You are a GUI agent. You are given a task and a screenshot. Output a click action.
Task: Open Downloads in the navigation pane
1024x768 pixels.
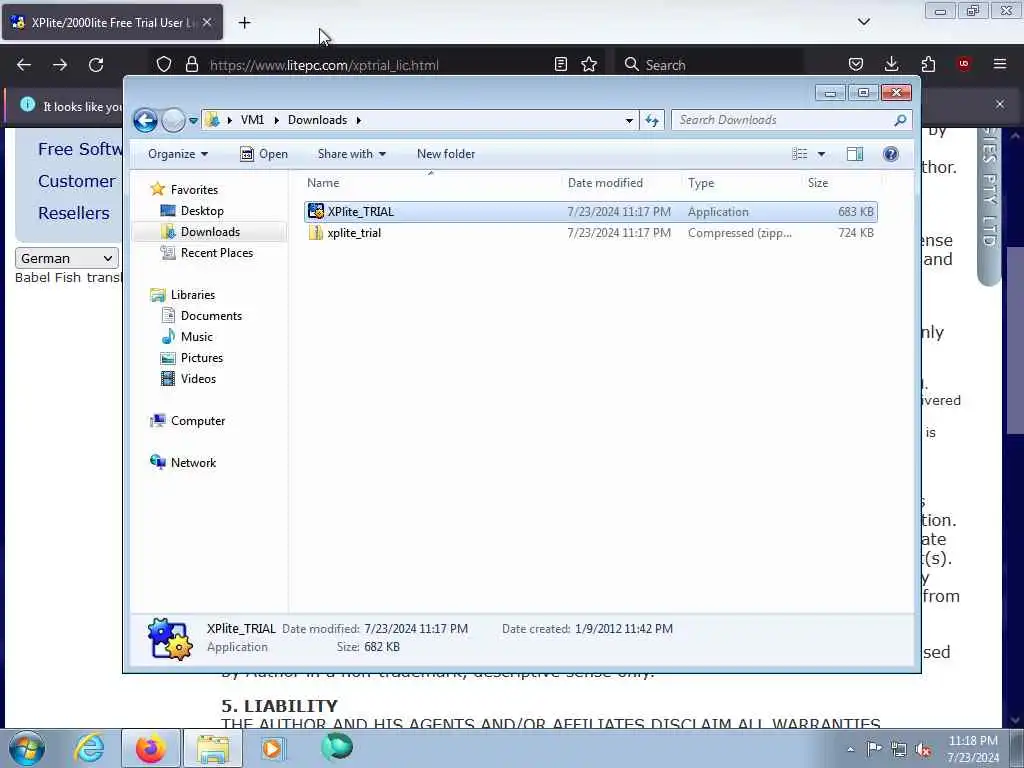[210, 232]
